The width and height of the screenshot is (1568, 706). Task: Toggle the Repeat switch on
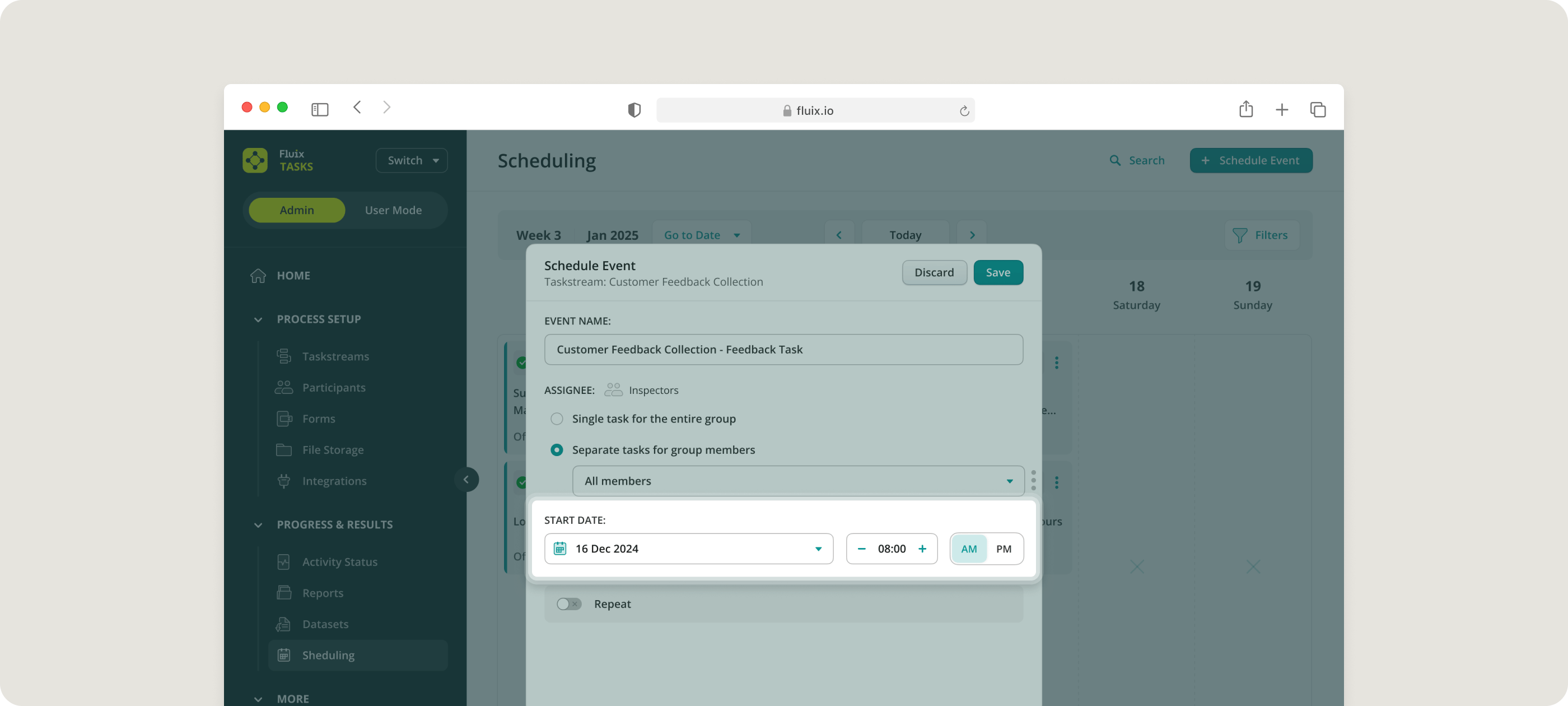pyautogui.click(x=568, y=603)
